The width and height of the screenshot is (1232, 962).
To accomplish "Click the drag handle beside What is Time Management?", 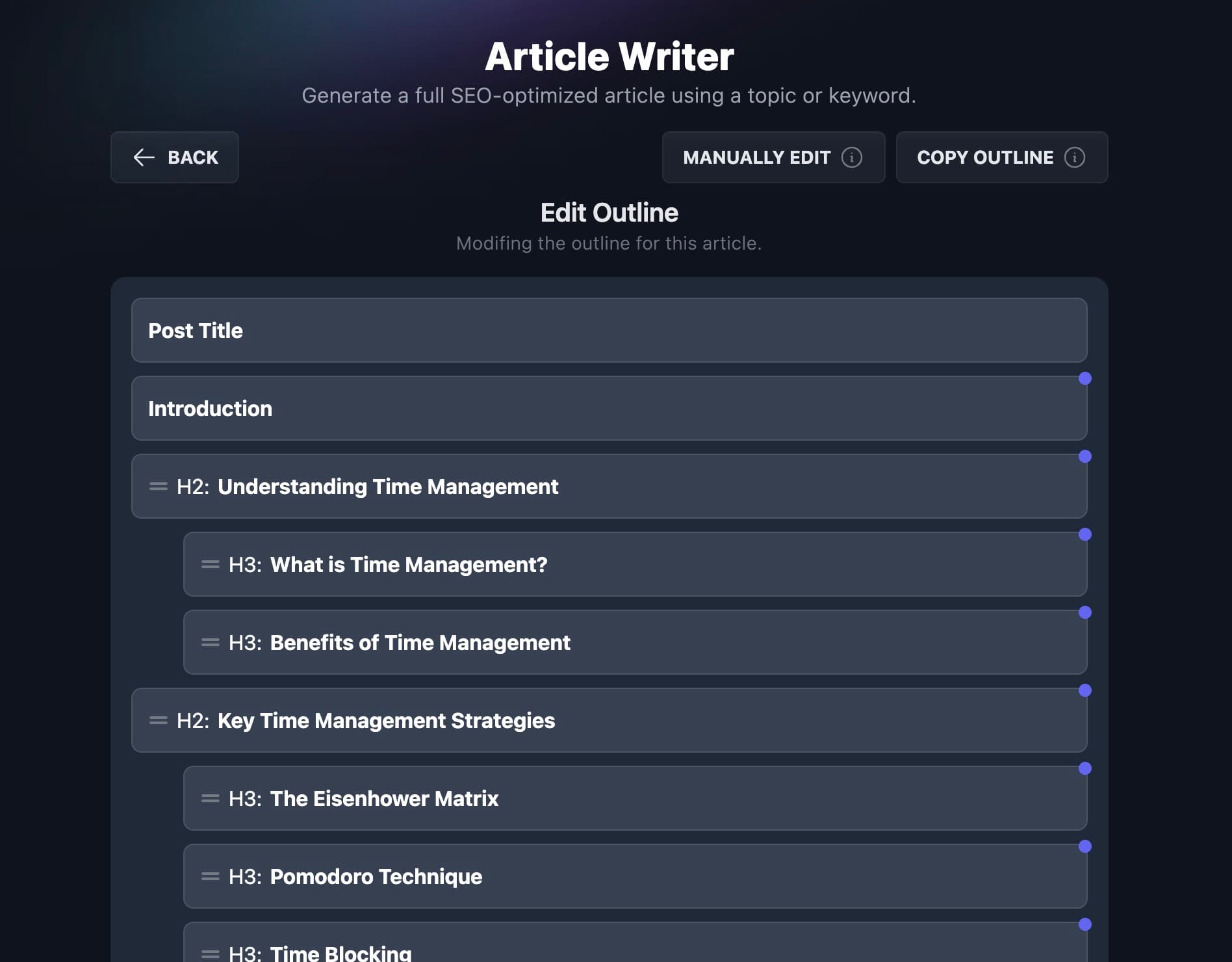I will (x=210, y=564).
